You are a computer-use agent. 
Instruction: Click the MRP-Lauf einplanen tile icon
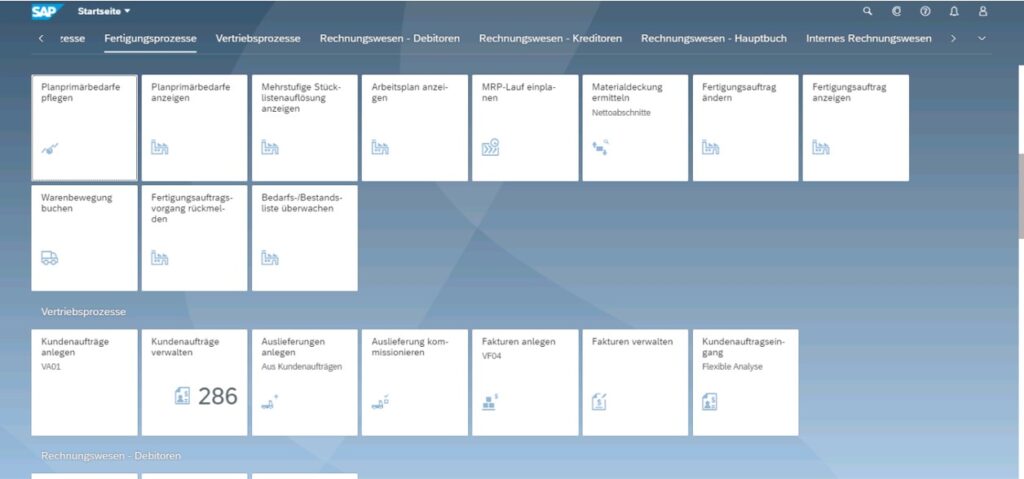click(x=490, y=148)
